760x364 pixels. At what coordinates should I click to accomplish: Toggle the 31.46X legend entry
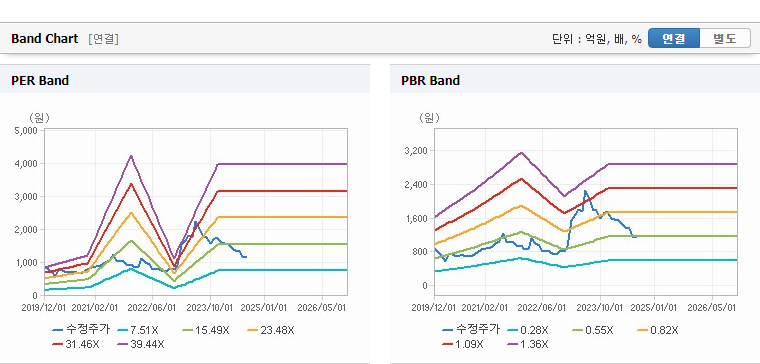tap(76, 344)
